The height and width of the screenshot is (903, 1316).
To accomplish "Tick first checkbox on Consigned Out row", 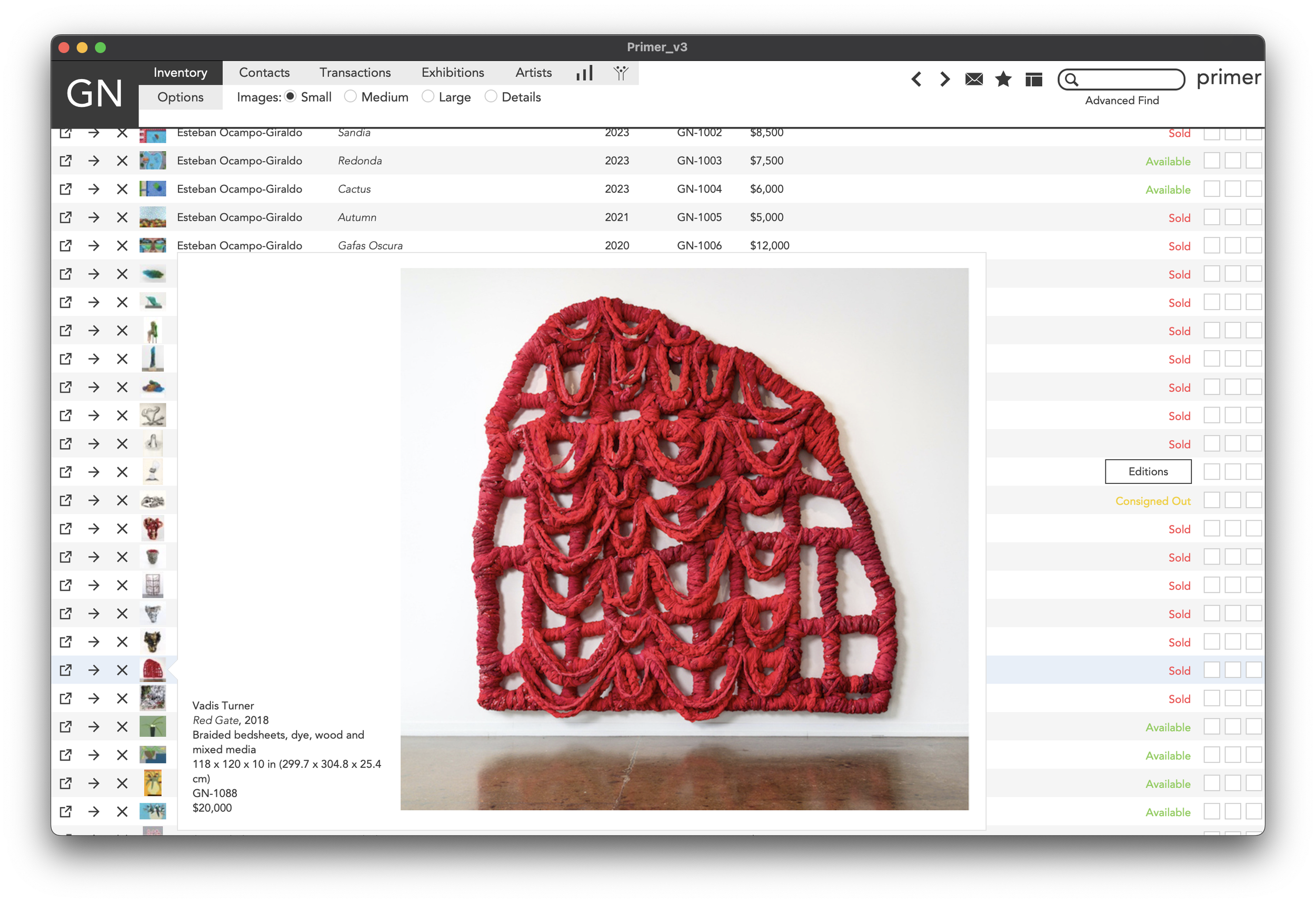I will [1212, 501].
